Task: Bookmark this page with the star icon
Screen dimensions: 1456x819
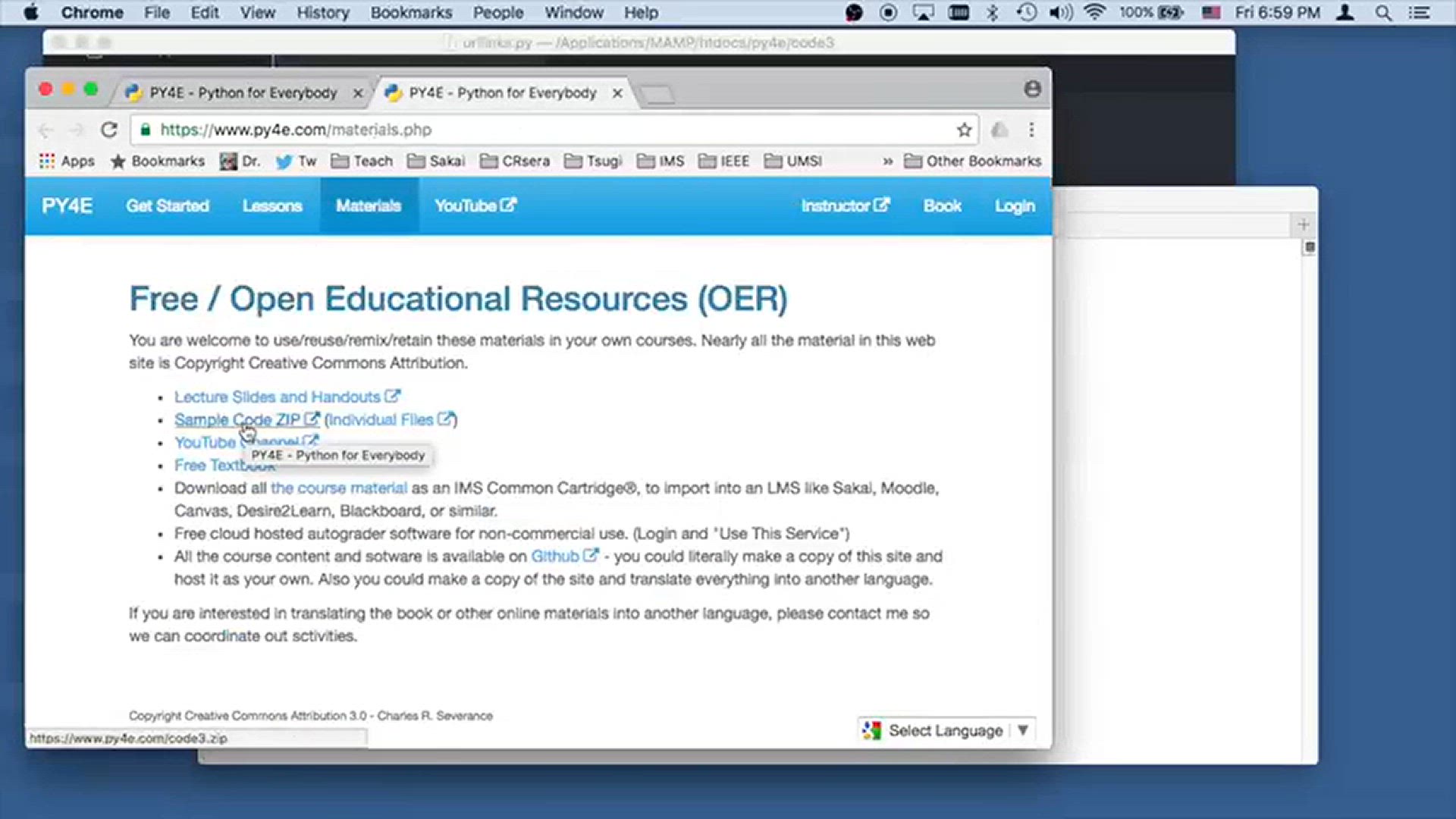Action: coord(964,130)
